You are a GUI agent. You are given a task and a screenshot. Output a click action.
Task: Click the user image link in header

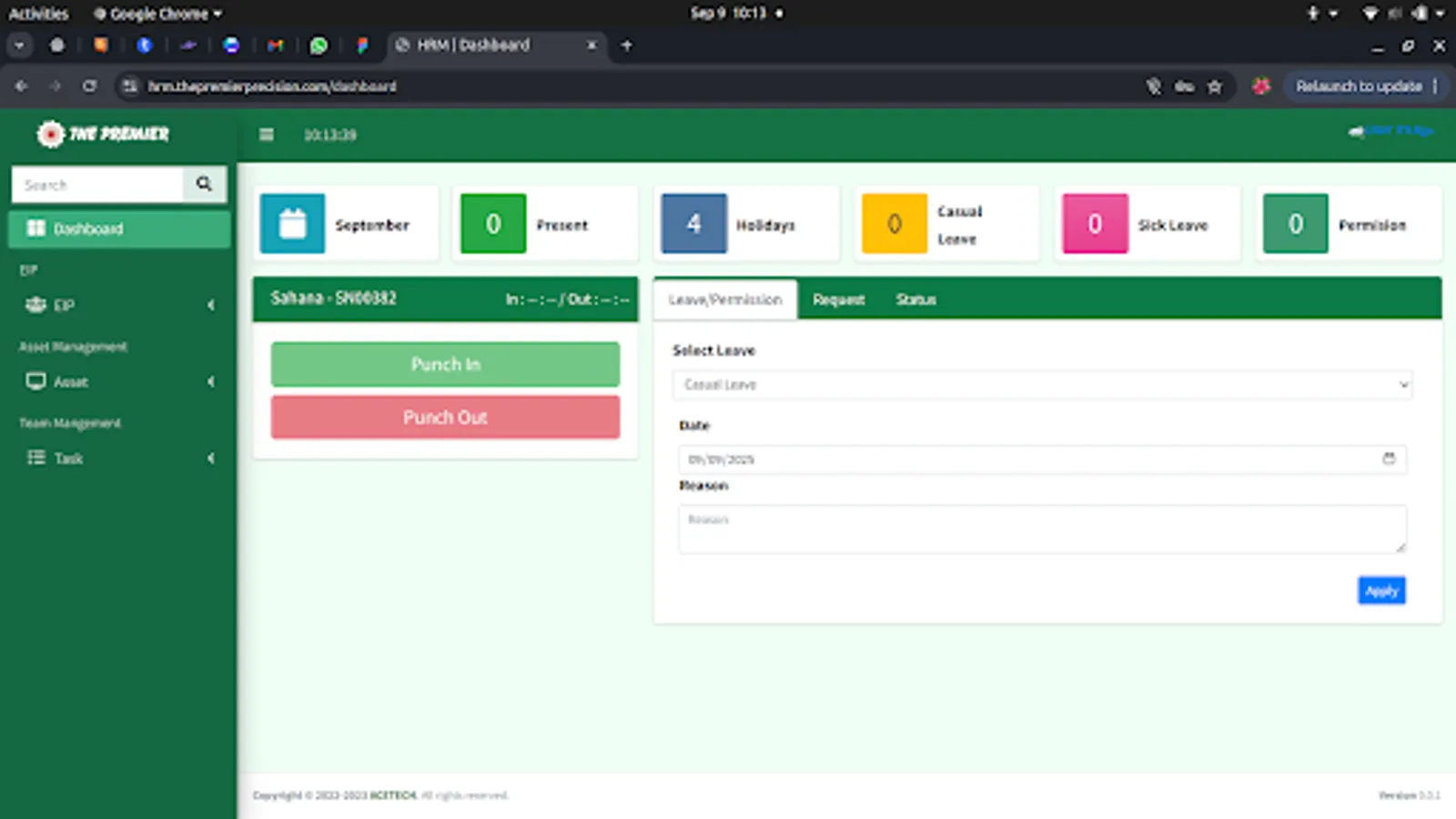(1391, 131)
